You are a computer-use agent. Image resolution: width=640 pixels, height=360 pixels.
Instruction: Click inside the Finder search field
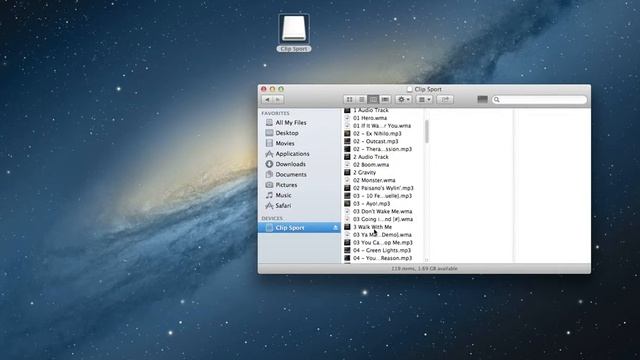coord(539,100)
